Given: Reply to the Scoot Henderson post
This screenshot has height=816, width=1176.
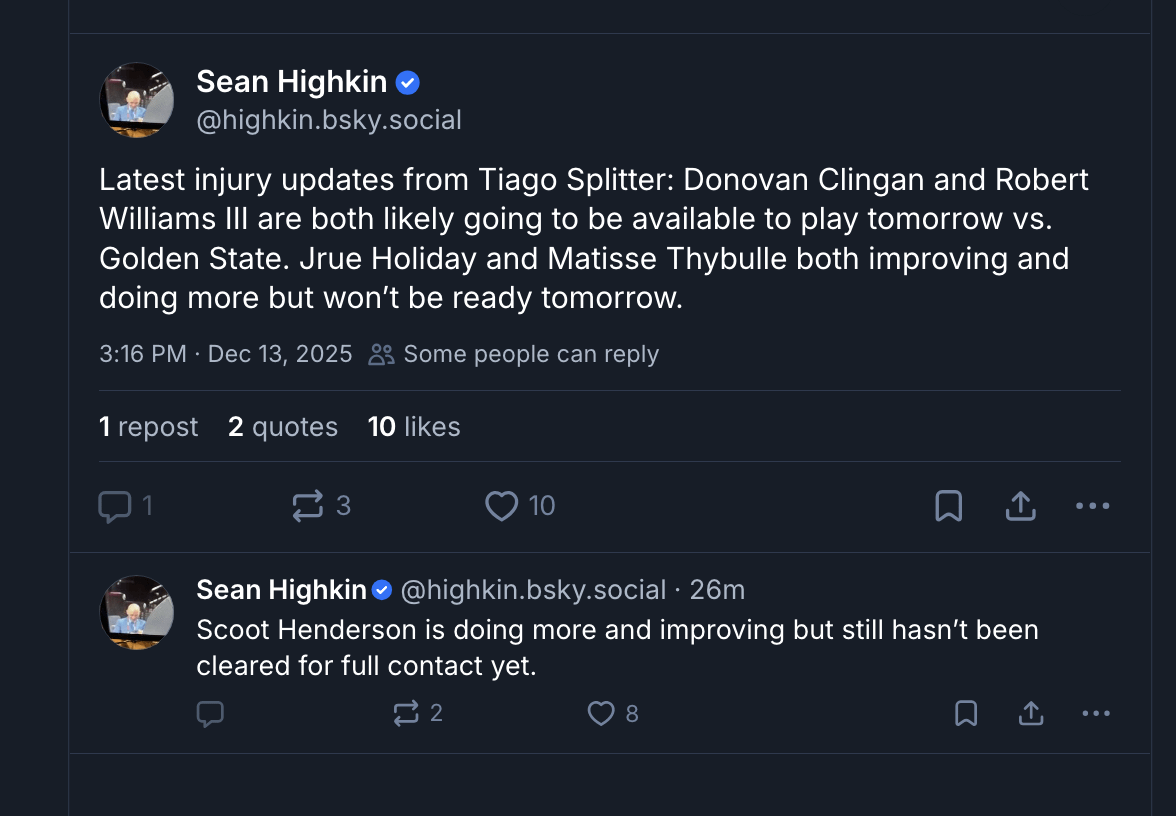Looking at the screenshot, I should (210, 713).
